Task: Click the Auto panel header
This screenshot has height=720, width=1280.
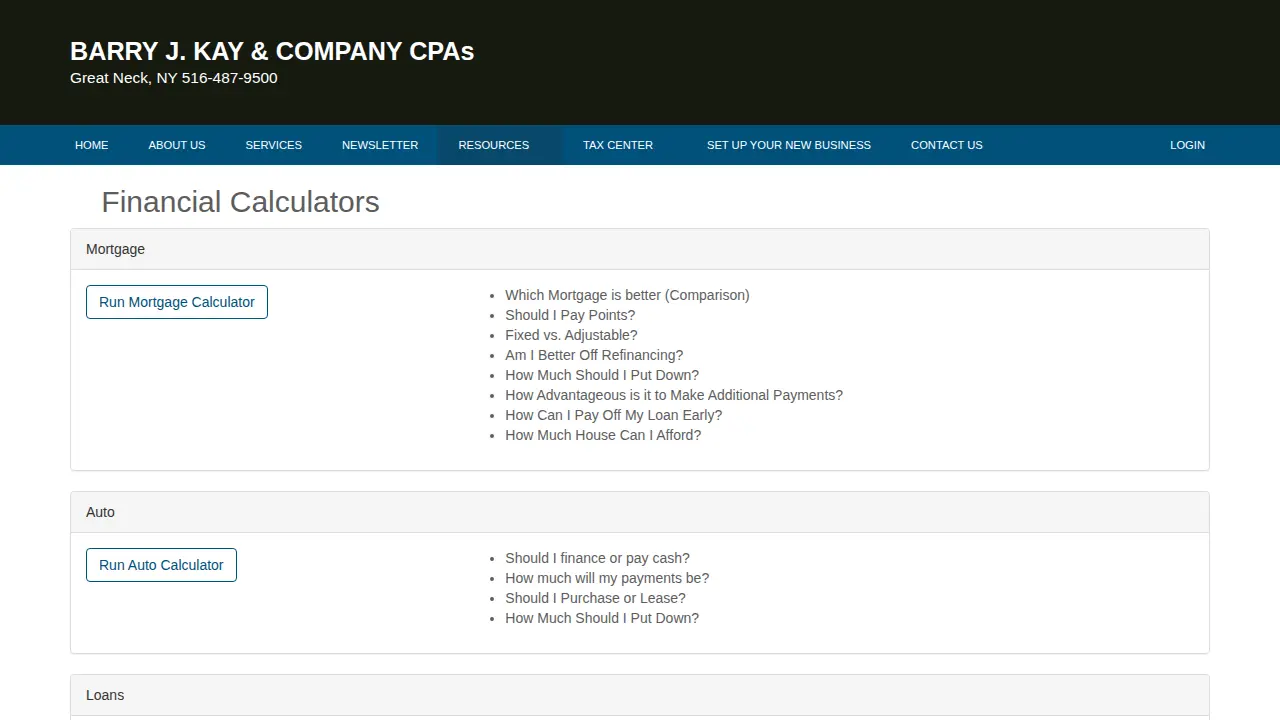Action: click(x=640, y=512)
